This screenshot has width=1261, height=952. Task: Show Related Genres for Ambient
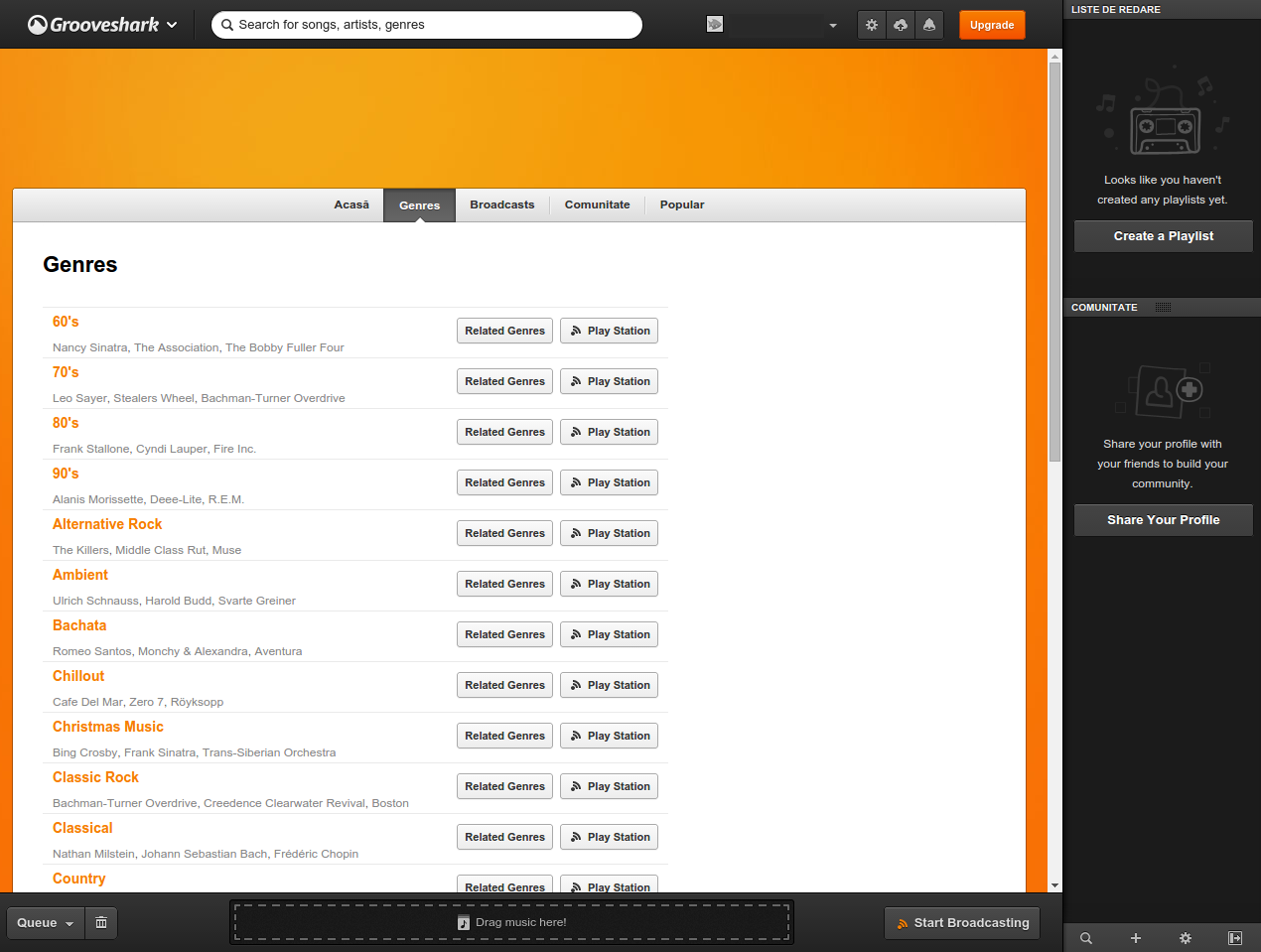[x=504, y=584]
